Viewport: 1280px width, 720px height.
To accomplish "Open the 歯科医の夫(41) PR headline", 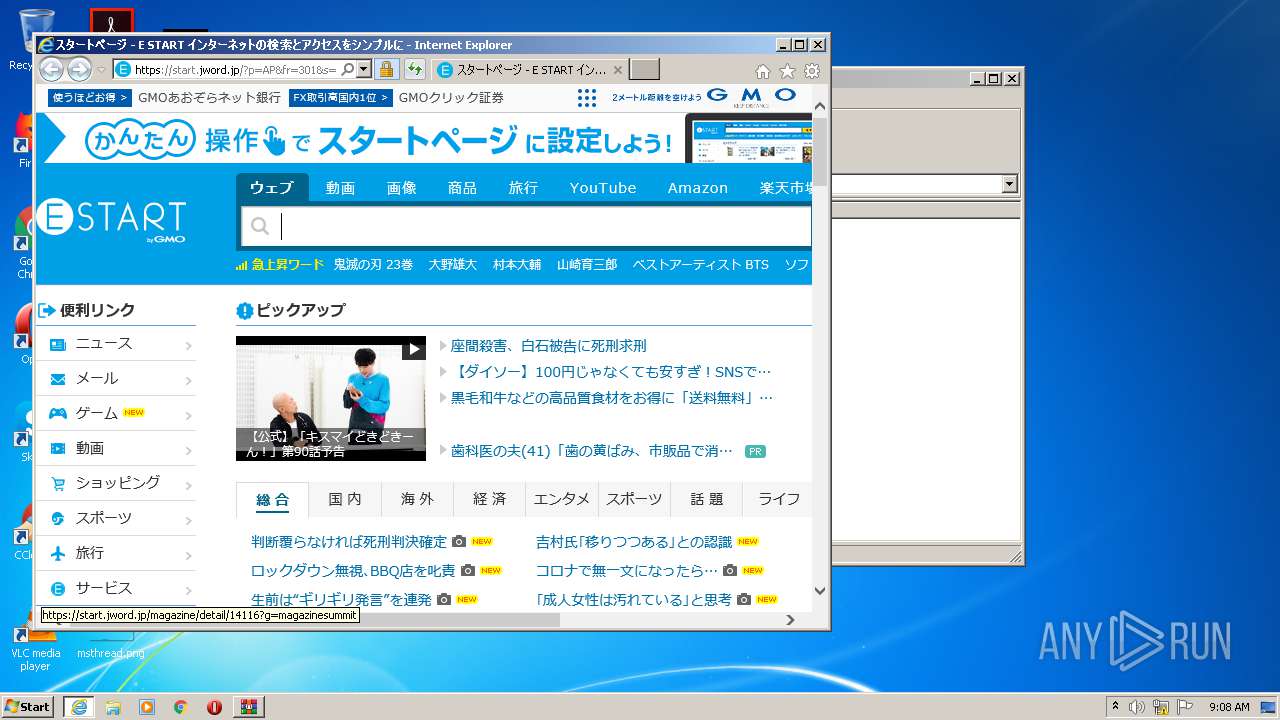I will [x=592, y=451].
